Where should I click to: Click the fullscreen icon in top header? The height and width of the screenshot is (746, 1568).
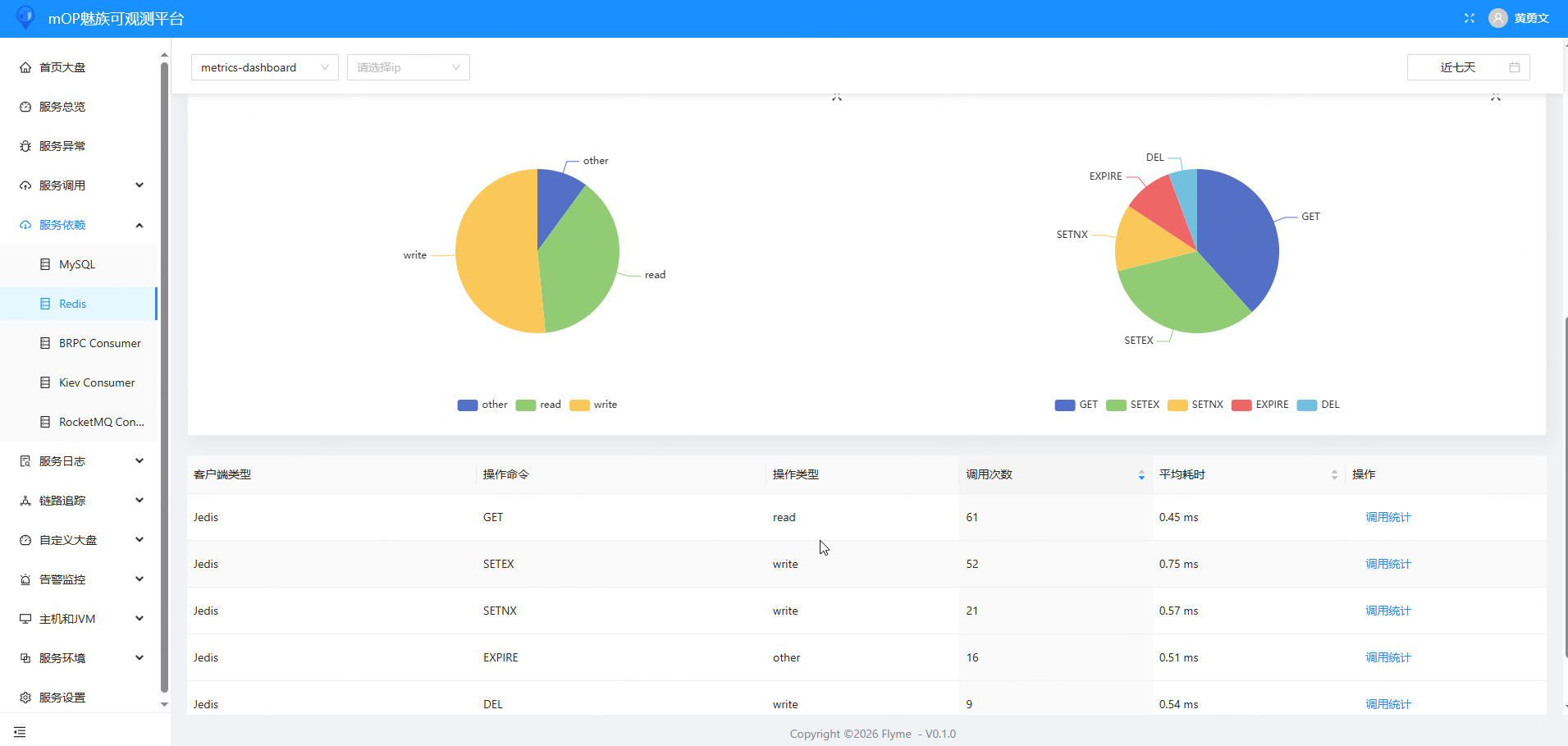point(1470,18)
